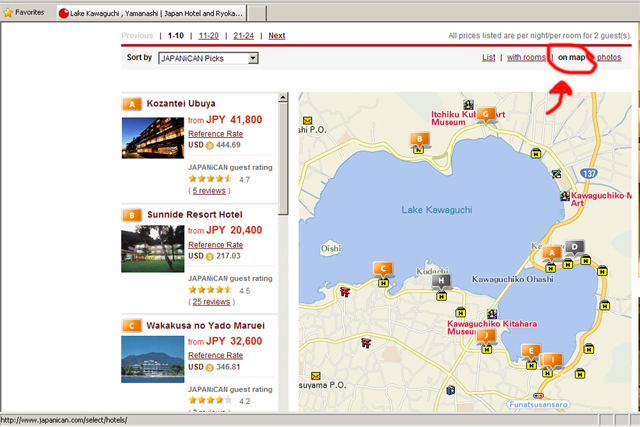Click orange A badge beside Kozantei Ubuya

point(132,104)
